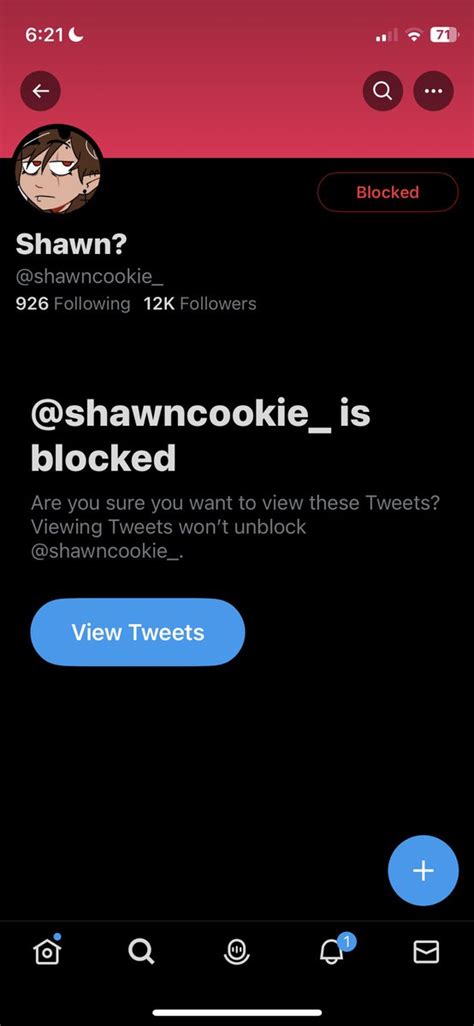Tap the 6:21 clock in status bar
This screenshot has width=474, height=1026.
(x=43, y=35)
